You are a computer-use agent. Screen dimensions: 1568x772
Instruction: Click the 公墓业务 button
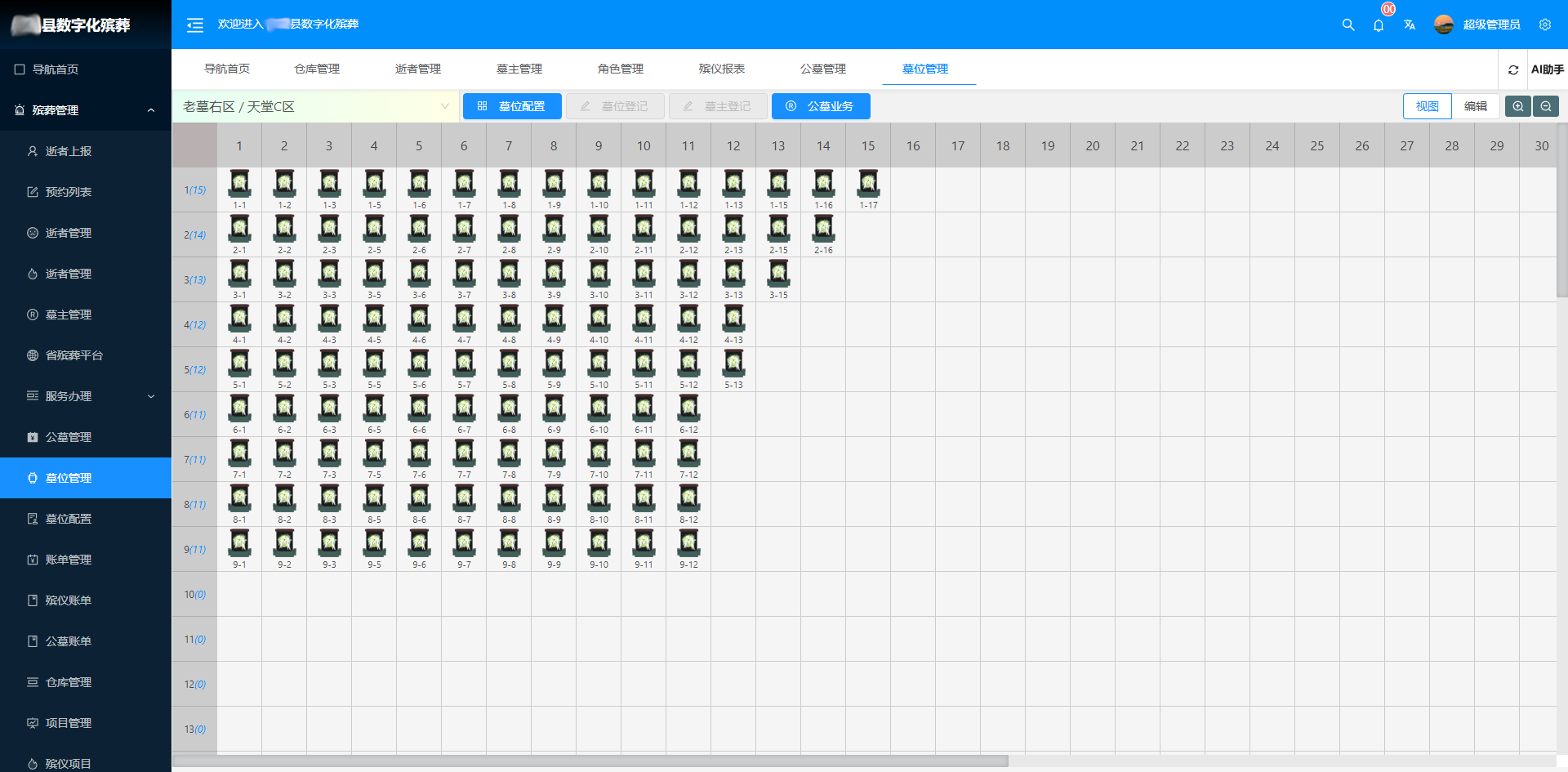821,106
